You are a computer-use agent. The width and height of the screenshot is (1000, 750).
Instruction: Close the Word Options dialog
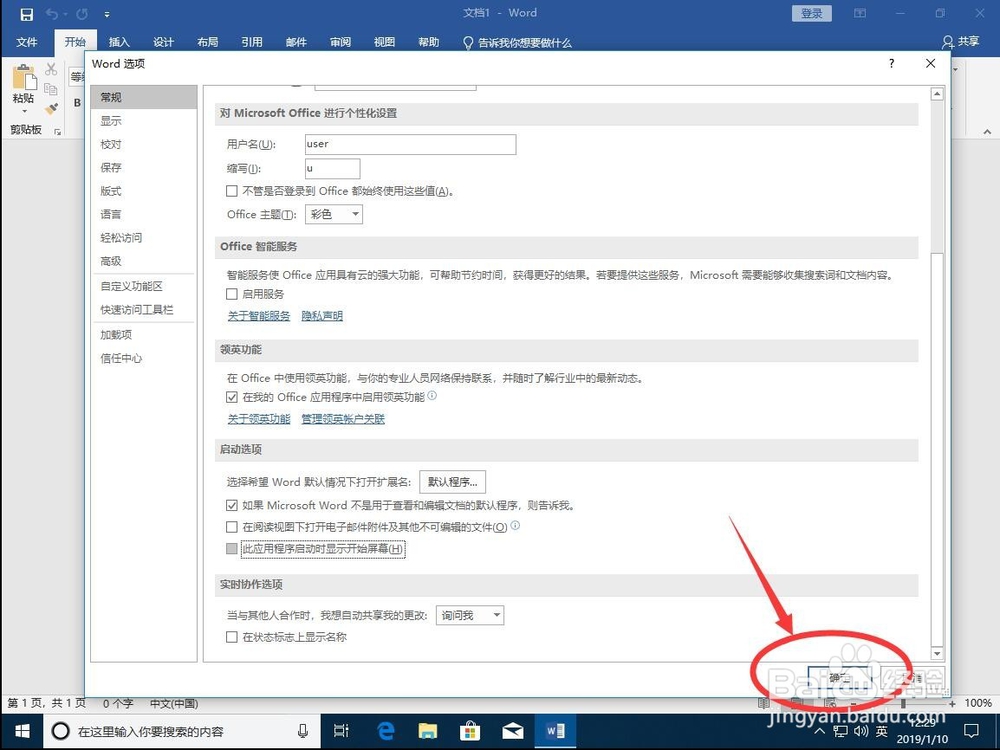pyautogui.click(x=930, y=63)
